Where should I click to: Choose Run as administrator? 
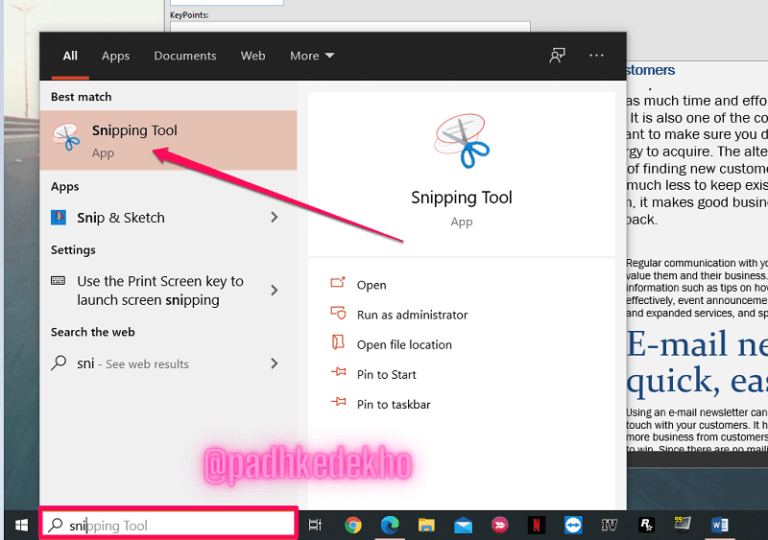point(412,315)
